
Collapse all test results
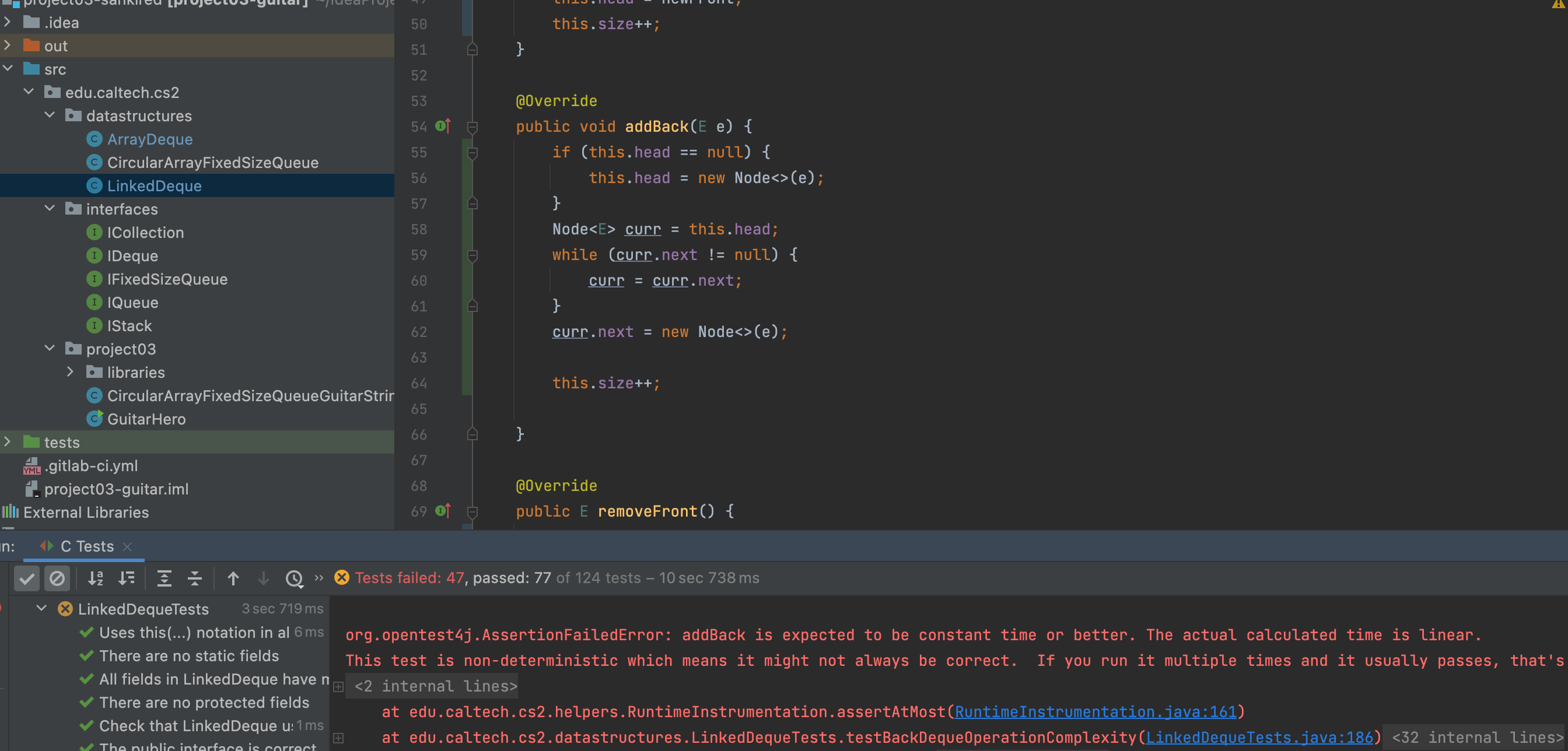(x=195, y=578)
